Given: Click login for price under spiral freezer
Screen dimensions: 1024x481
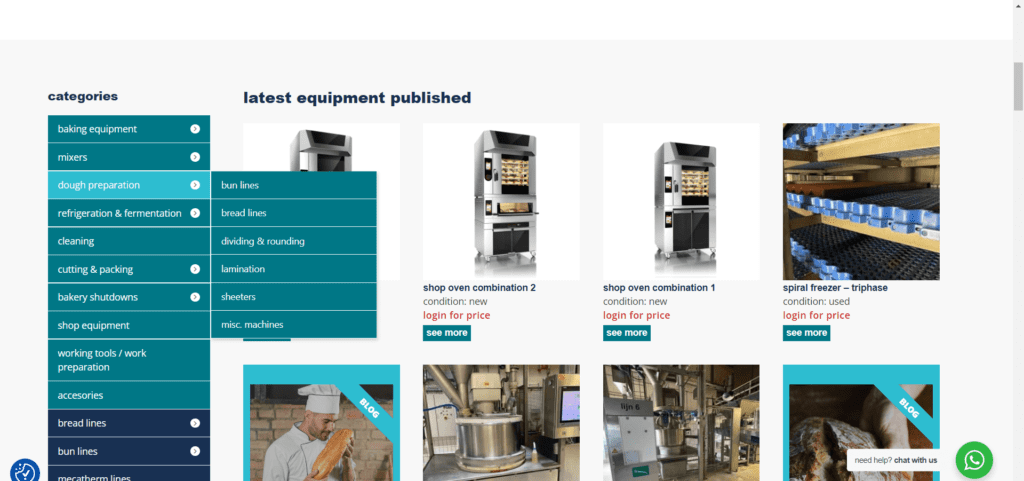Looking at the screenshot, I should pyautogui.click(x=816, y=315).
